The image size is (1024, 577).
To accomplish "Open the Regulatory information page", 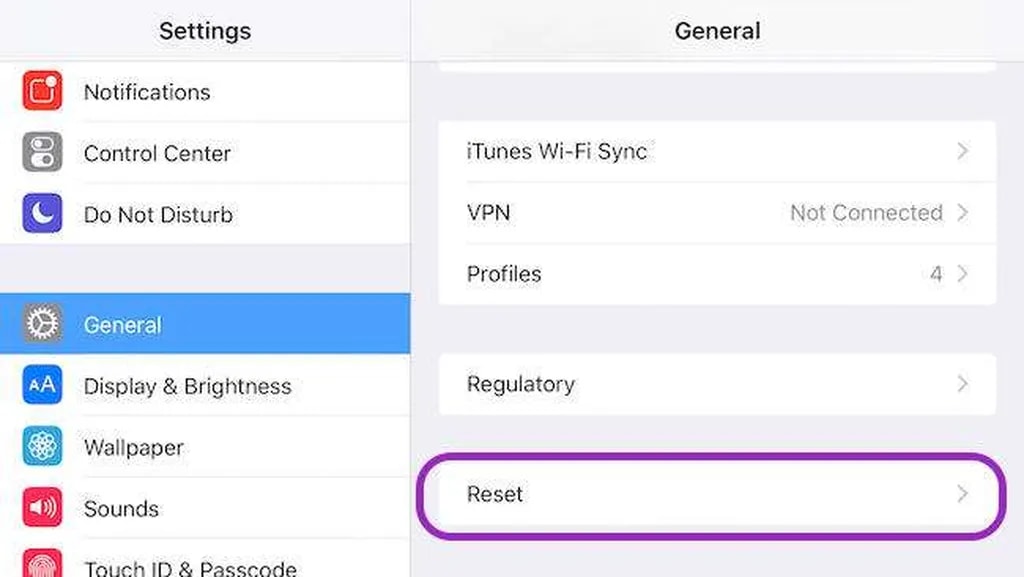I will (x=520, y=384).
